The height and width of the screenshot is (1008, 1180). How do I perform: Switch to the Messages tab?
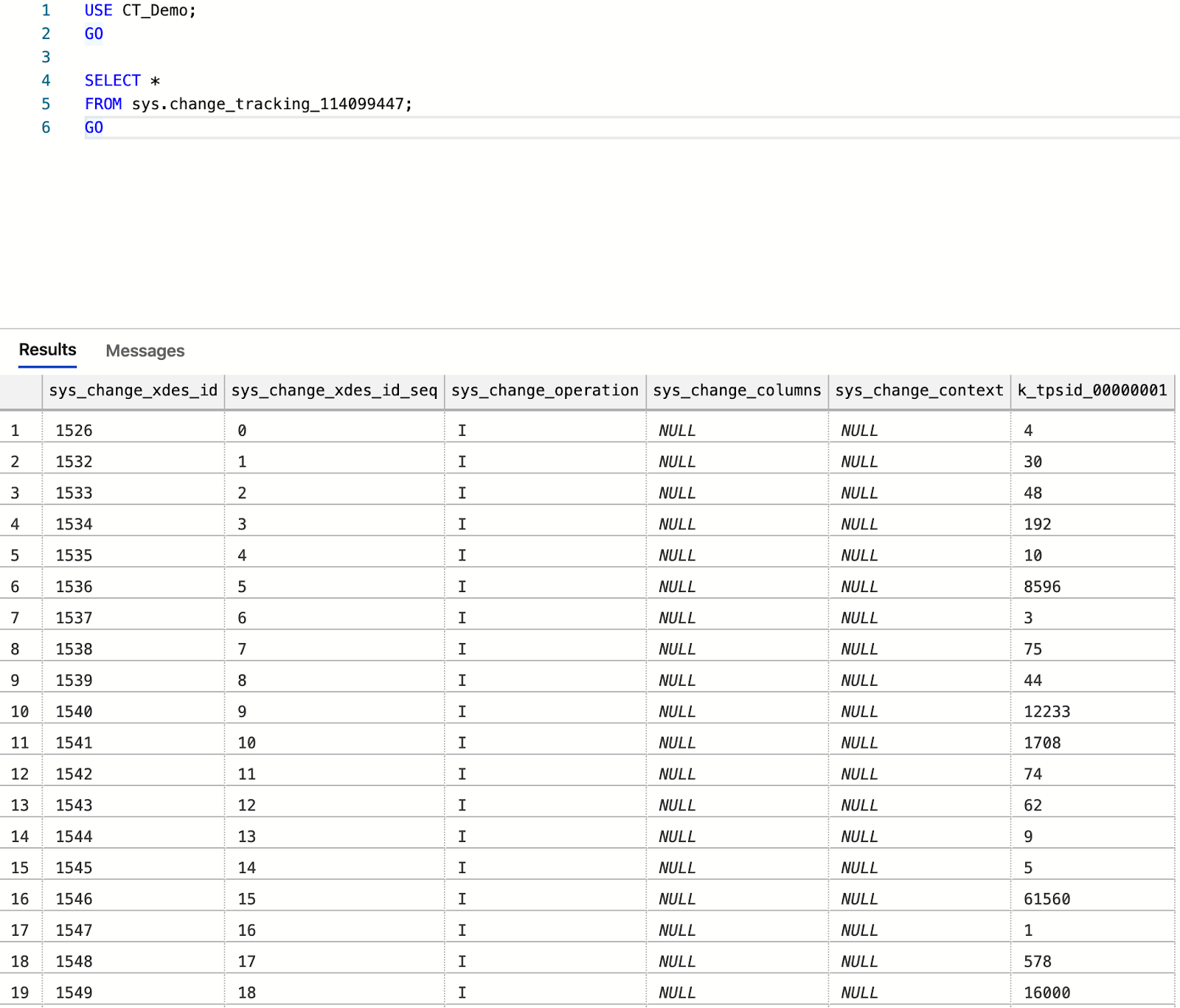coord(145,350)
